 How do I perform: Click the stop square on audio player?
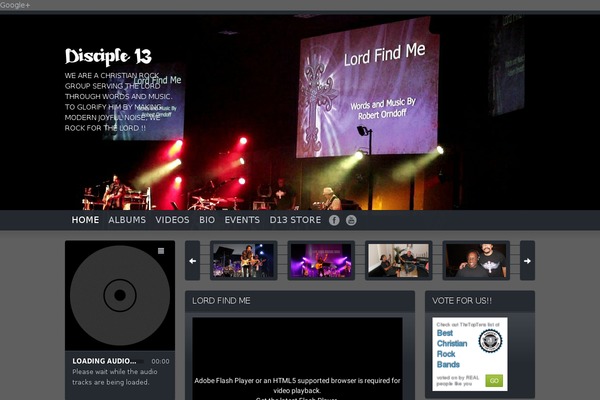[161, 251]
